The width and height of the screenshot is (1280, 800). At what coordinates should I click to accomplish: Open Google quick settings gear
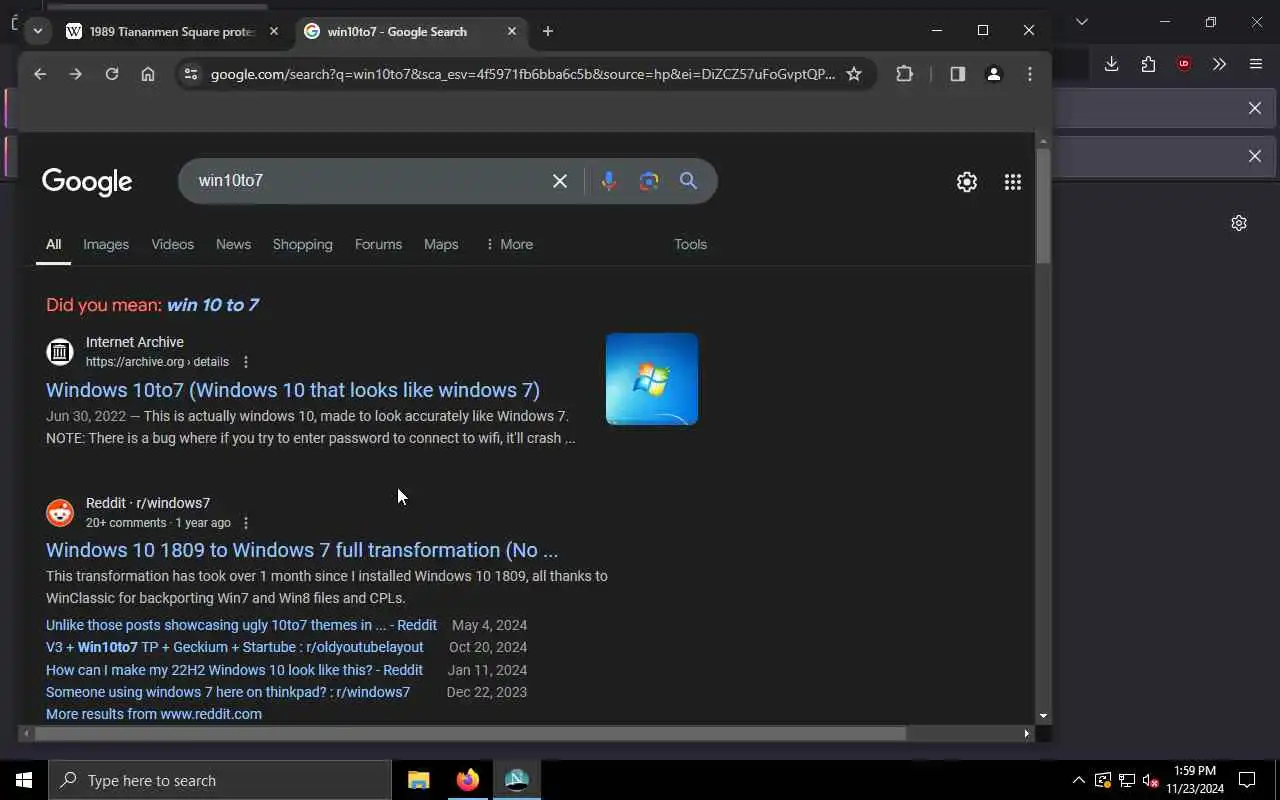pos(967,182)
